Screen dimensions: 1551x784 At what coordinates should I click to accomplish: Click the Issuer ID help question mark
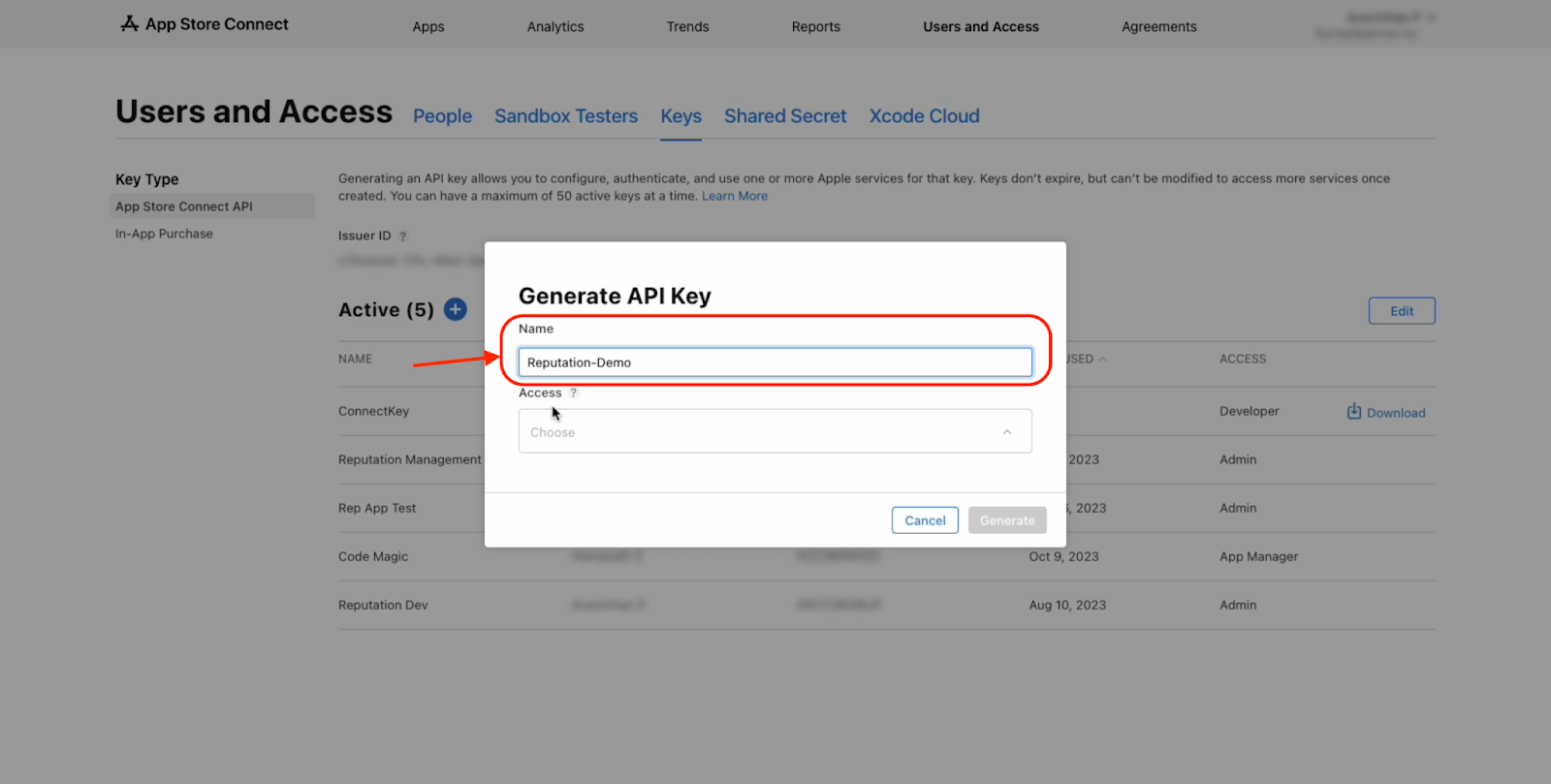(x=403, y=236)
